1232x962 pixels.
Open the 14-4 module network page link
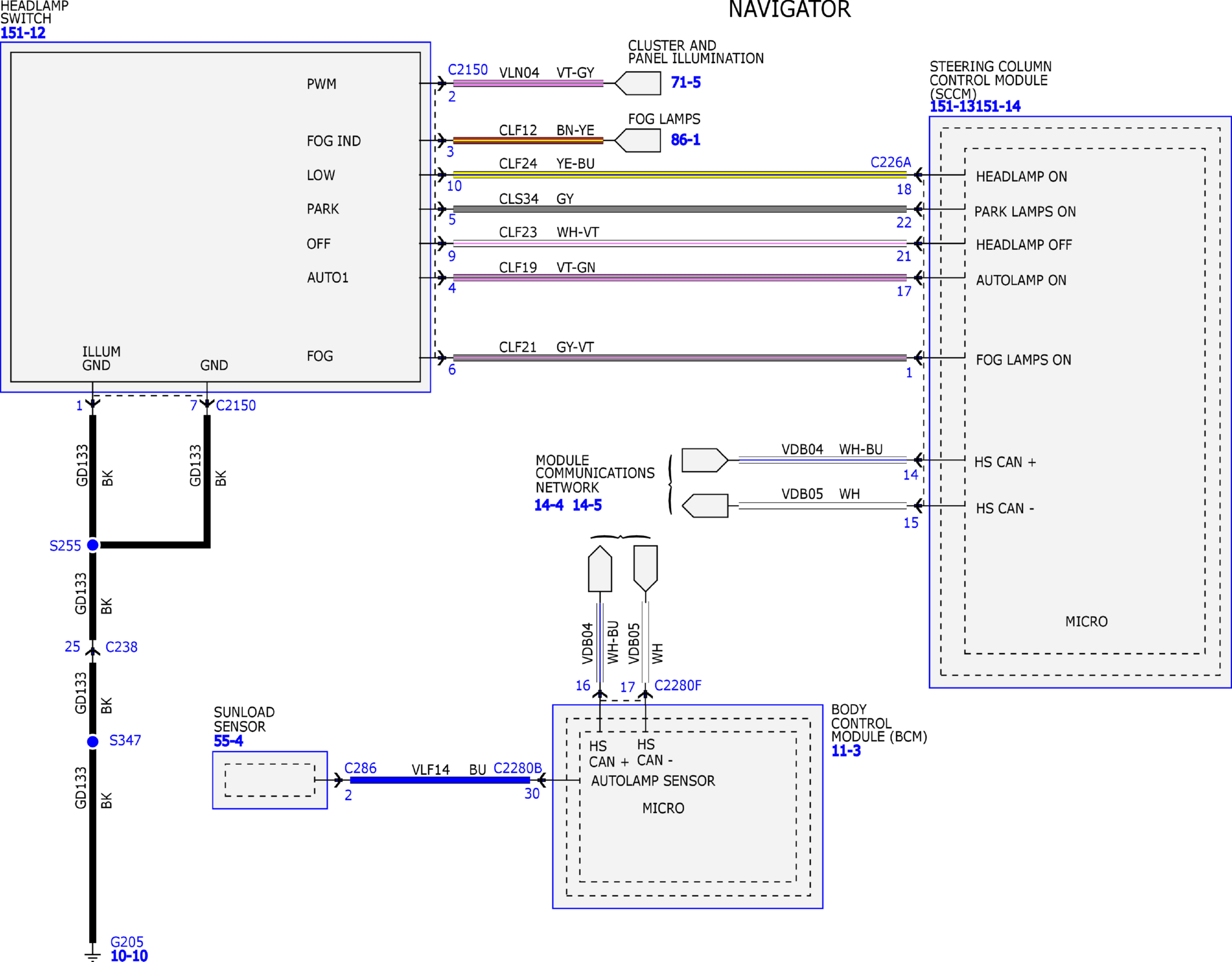point(549,506)
